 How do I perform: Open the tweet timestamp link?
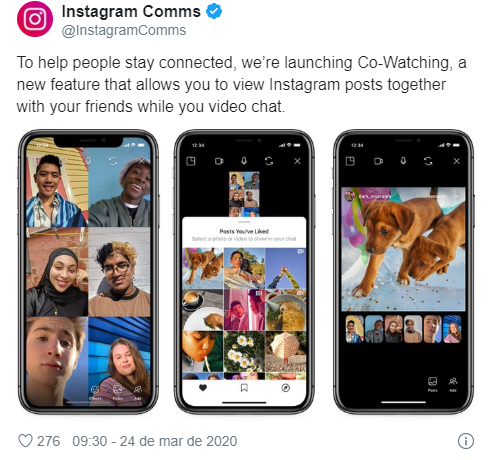155,441
